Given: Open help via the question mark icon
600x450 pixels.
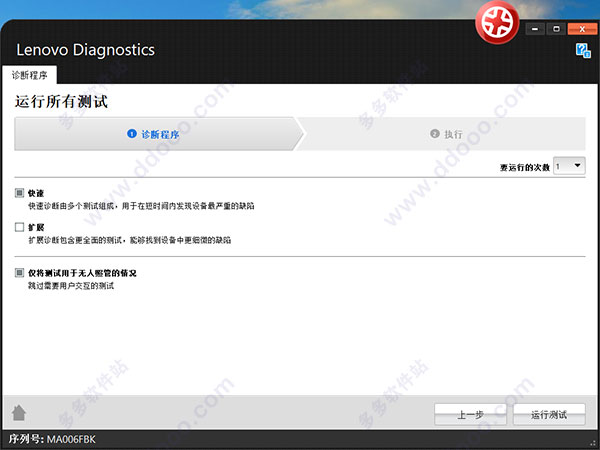Looking at the screenshot, I should point(582,50).
